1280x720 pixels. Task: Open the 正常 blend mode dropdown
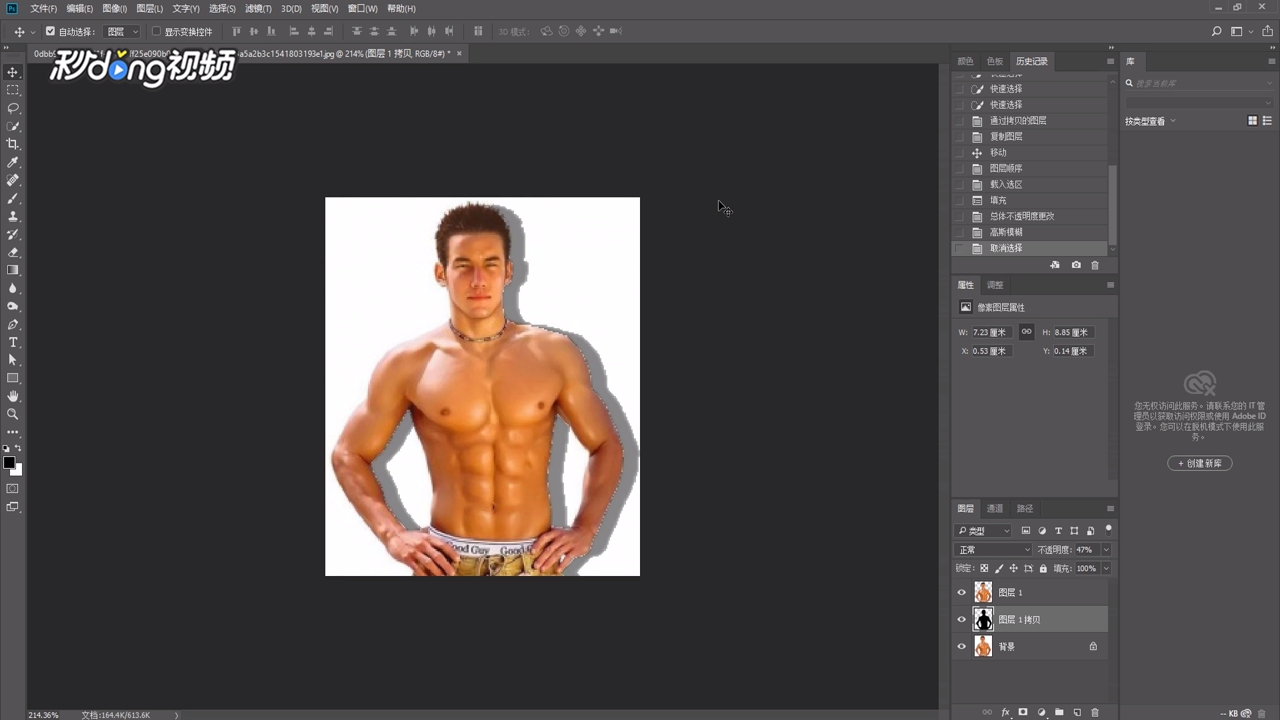[994, 550]
